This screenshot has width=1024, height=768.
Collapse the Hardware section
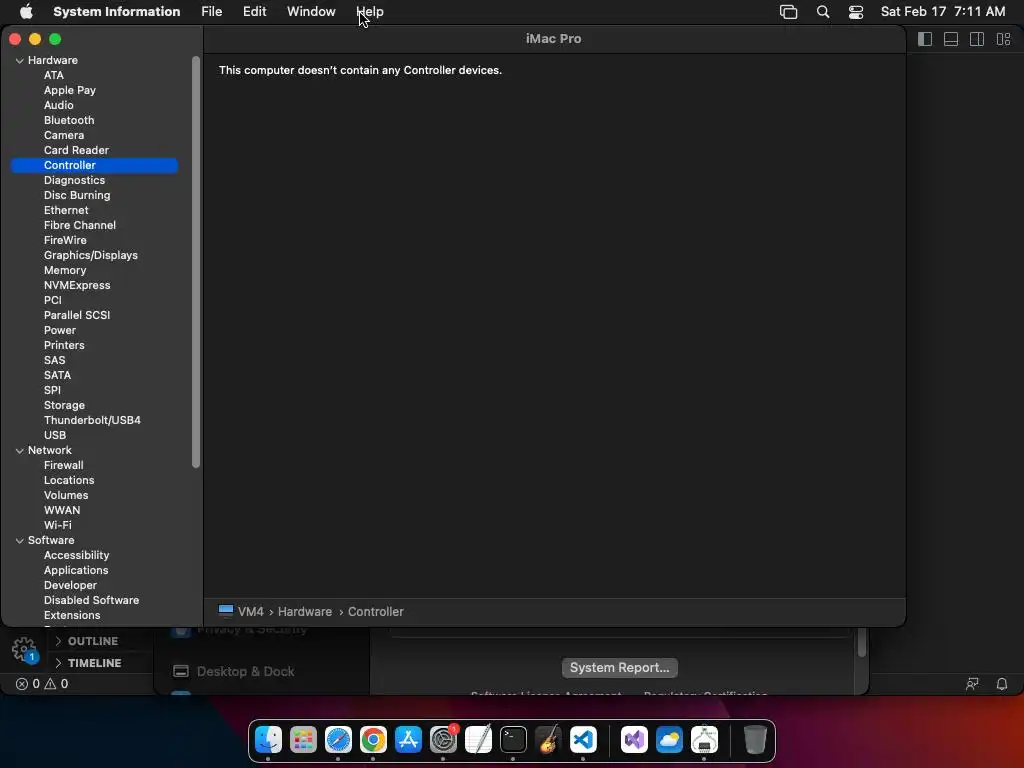coord(20,61)
